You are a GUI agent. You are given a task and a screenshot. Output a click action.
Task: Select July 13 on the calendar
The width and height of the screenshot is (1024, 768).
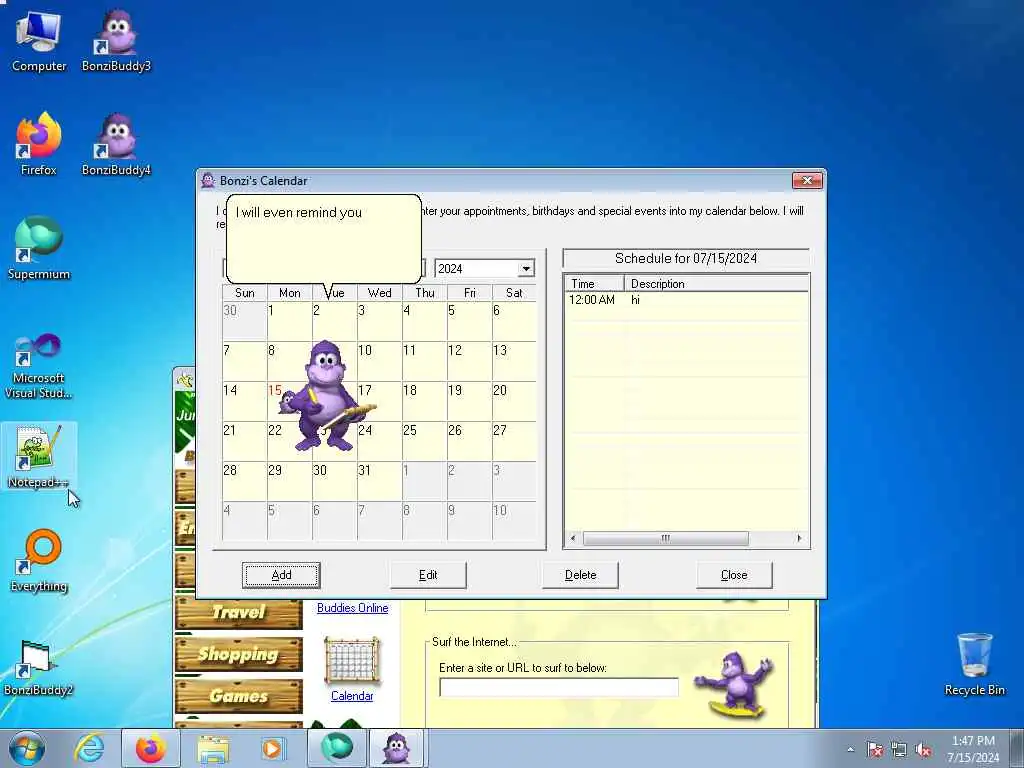coord(514,360)
